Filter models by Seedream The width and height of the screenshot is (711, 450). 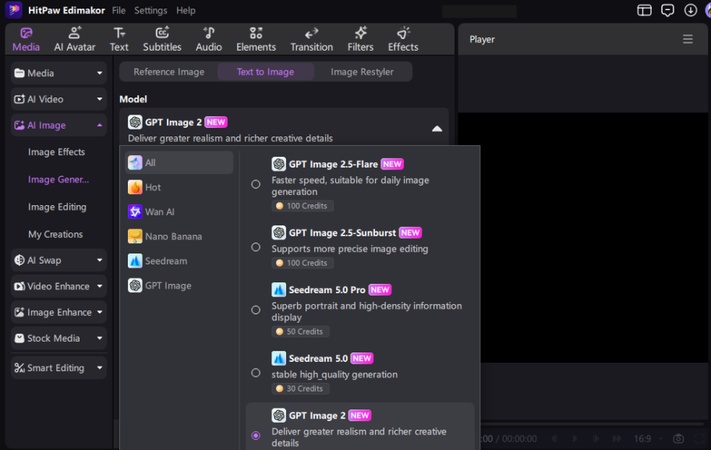[179, 261]
